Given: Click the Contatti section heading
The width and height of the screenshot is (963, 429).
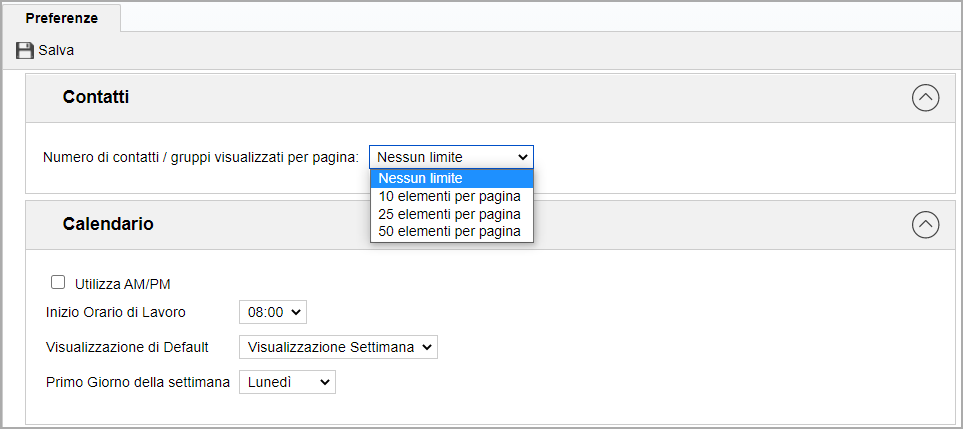Looking at the screenshot, I should [x=96, y=97].
